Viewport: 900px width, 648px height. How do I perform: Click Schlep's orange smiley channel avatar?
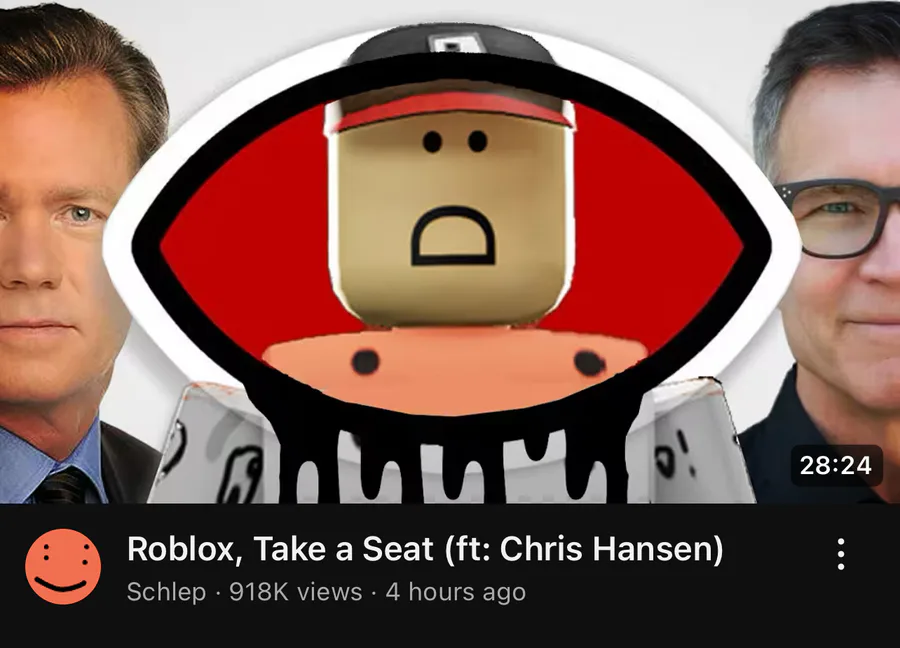click(x=63, y=566)
